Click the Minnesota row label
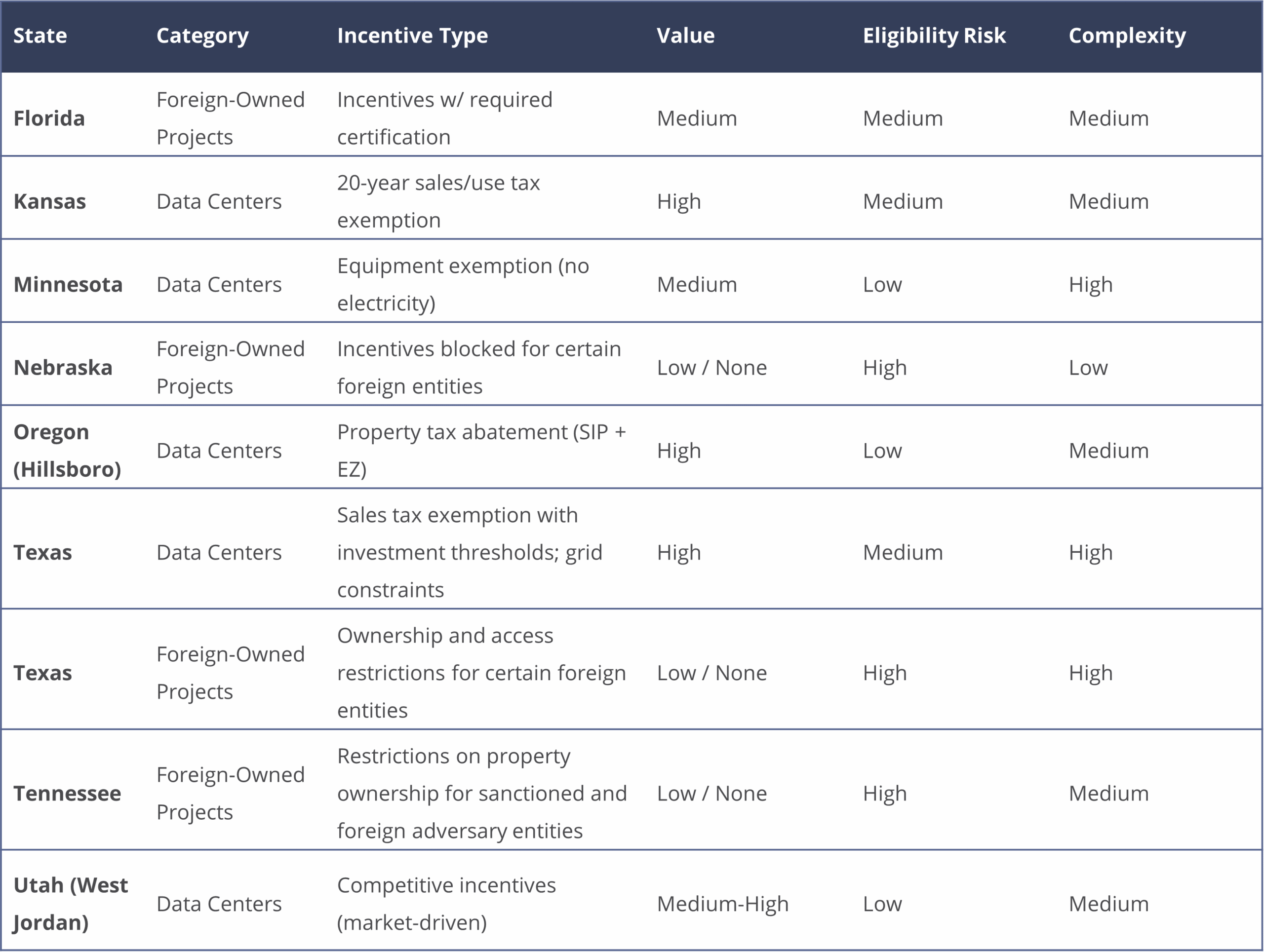 [68, 284]
